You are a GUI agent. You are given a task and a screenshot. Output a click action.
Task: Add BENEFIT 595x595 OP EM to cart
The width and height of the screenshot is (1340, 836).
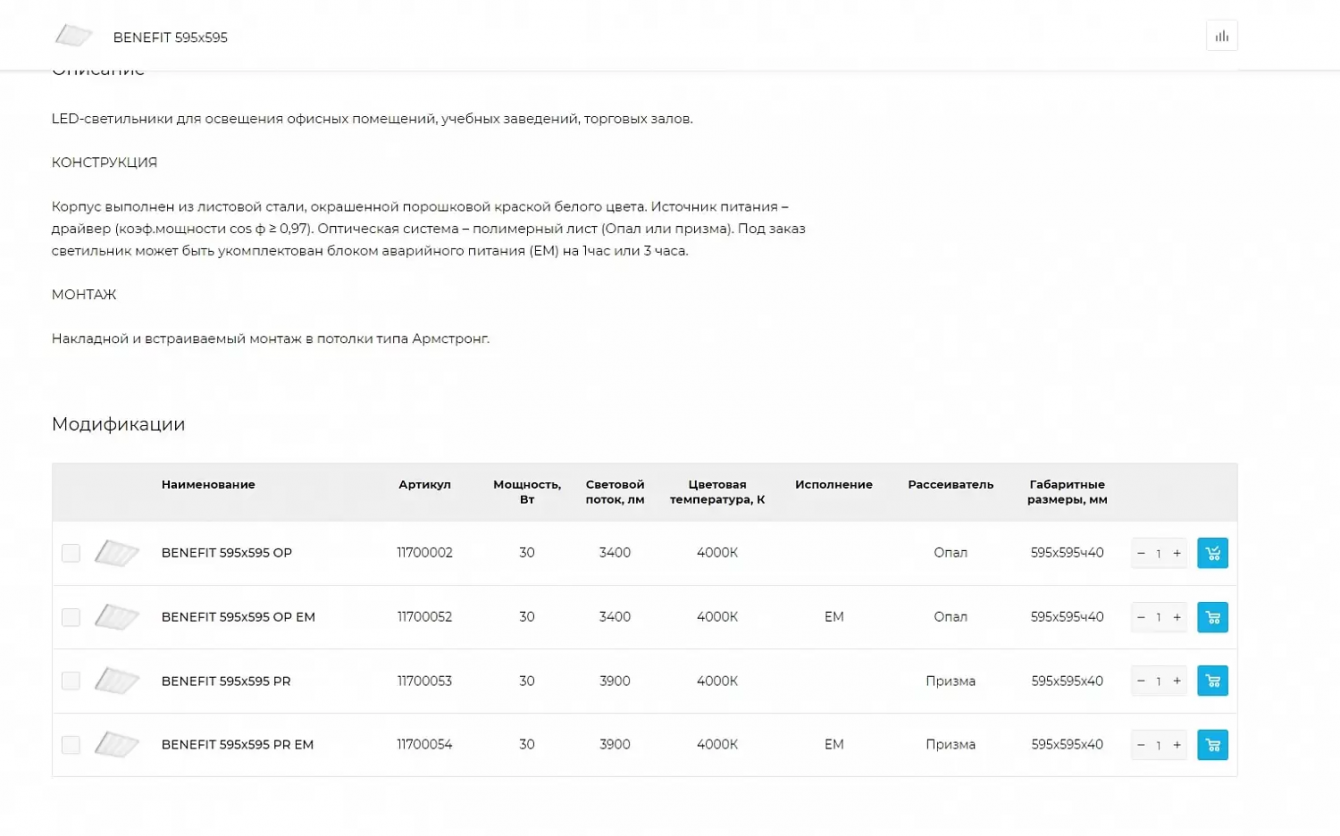[x=1212, y=617]
